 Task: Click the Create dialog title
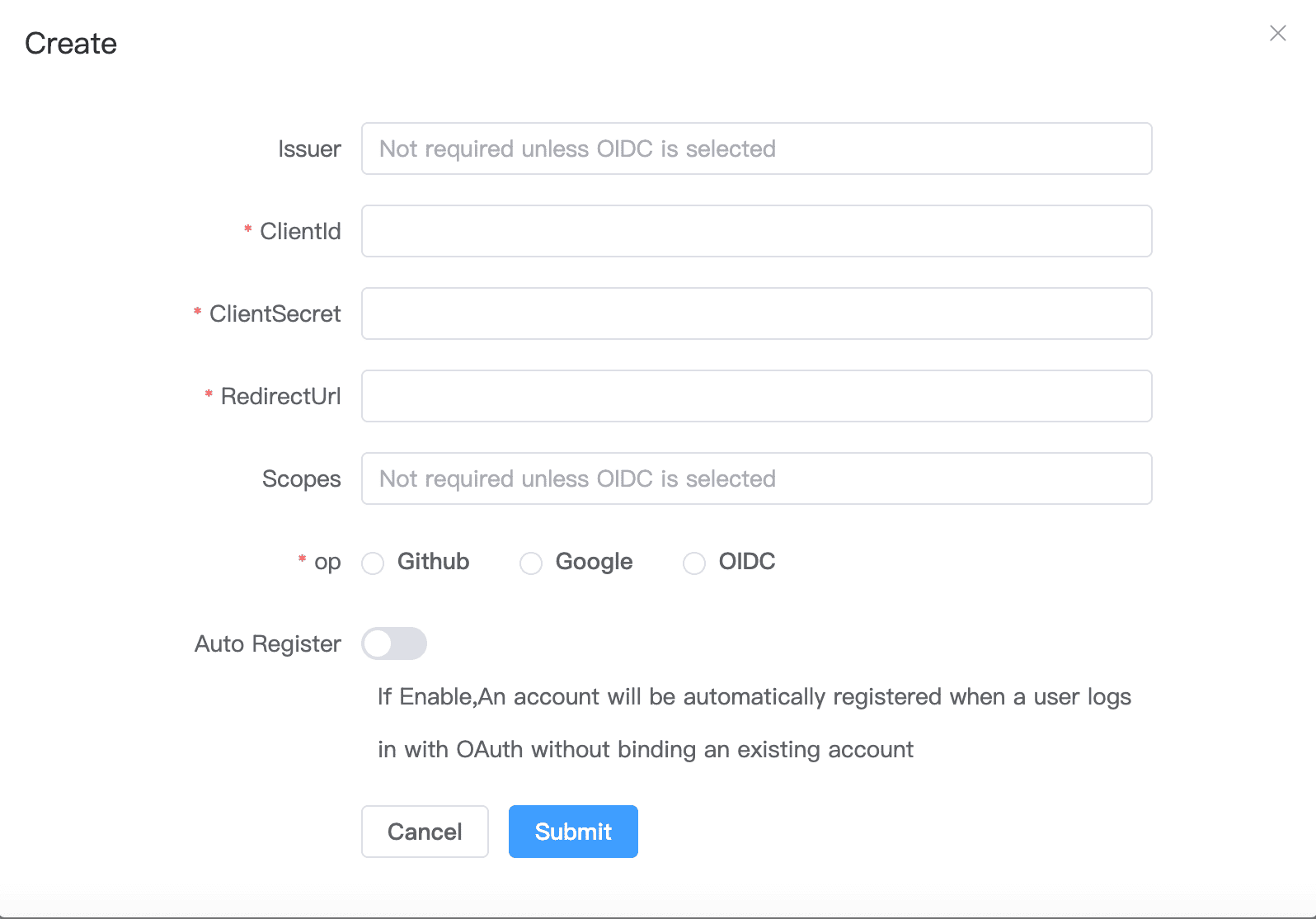point(71,43)
